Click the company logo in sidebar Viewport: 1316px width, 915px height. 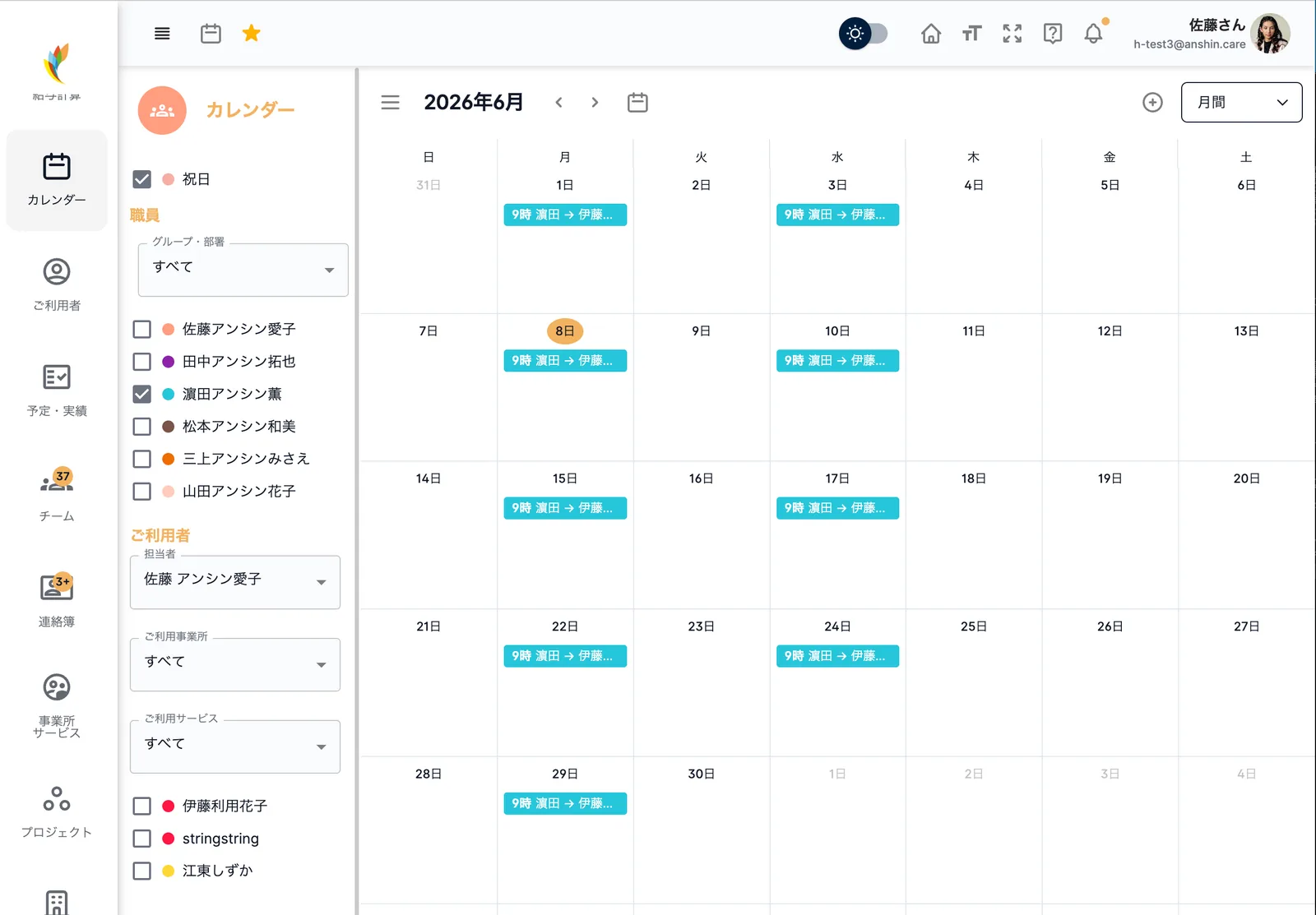click(57, 64)
